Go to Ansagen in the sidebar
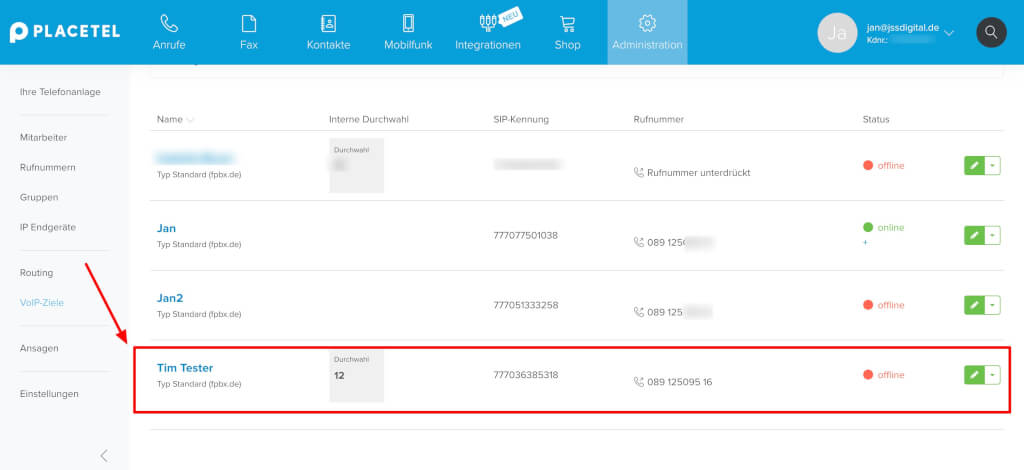This screenshot has height=470, width=1024. coord(39,349)
